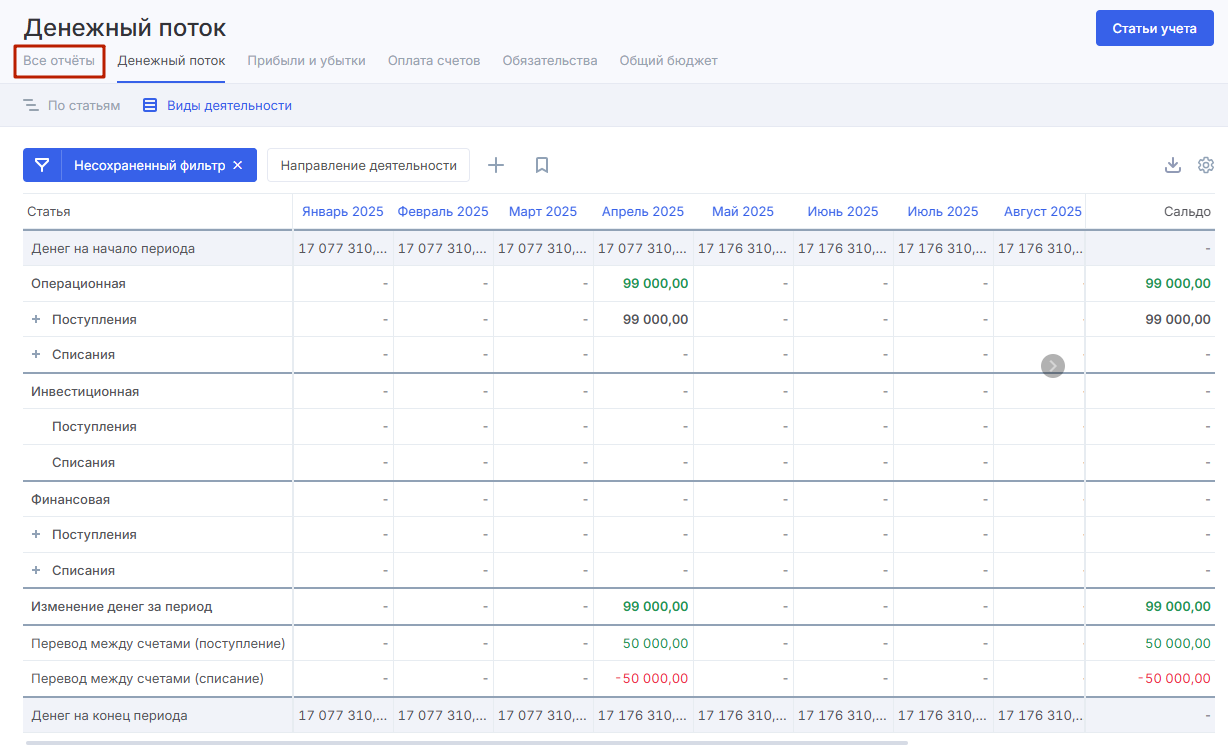
Task: Expand Списания under Финансовая
Action: click(36, 571)
